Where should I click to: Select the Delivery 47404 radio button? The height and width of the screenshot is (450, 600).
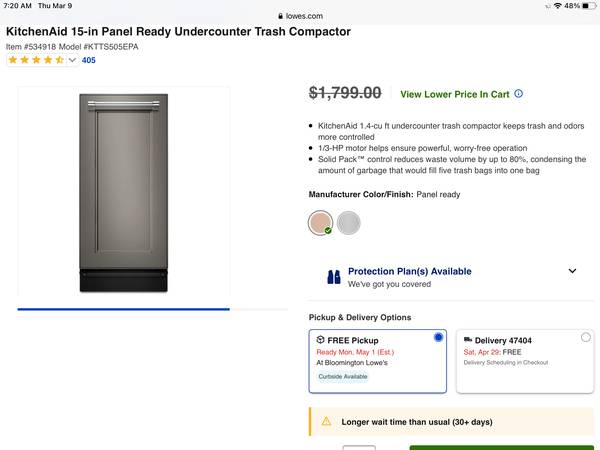[585, 338]
